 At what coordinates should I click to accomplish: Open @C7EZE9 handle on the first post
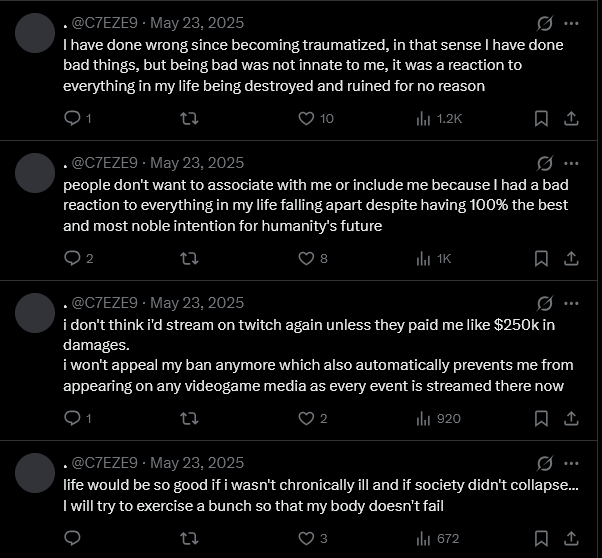tap(104, 23)
